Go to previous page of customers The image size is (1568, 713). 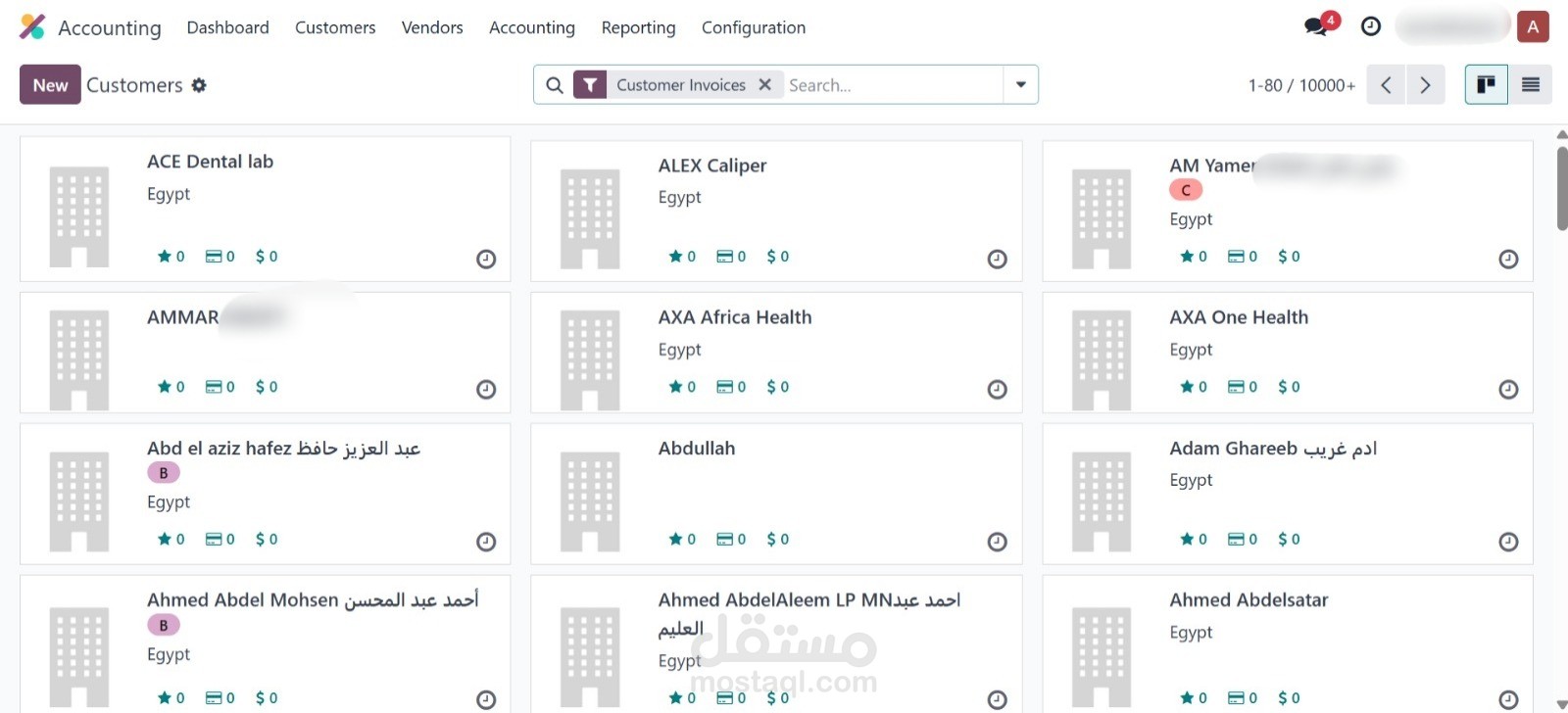[1386, 85]
